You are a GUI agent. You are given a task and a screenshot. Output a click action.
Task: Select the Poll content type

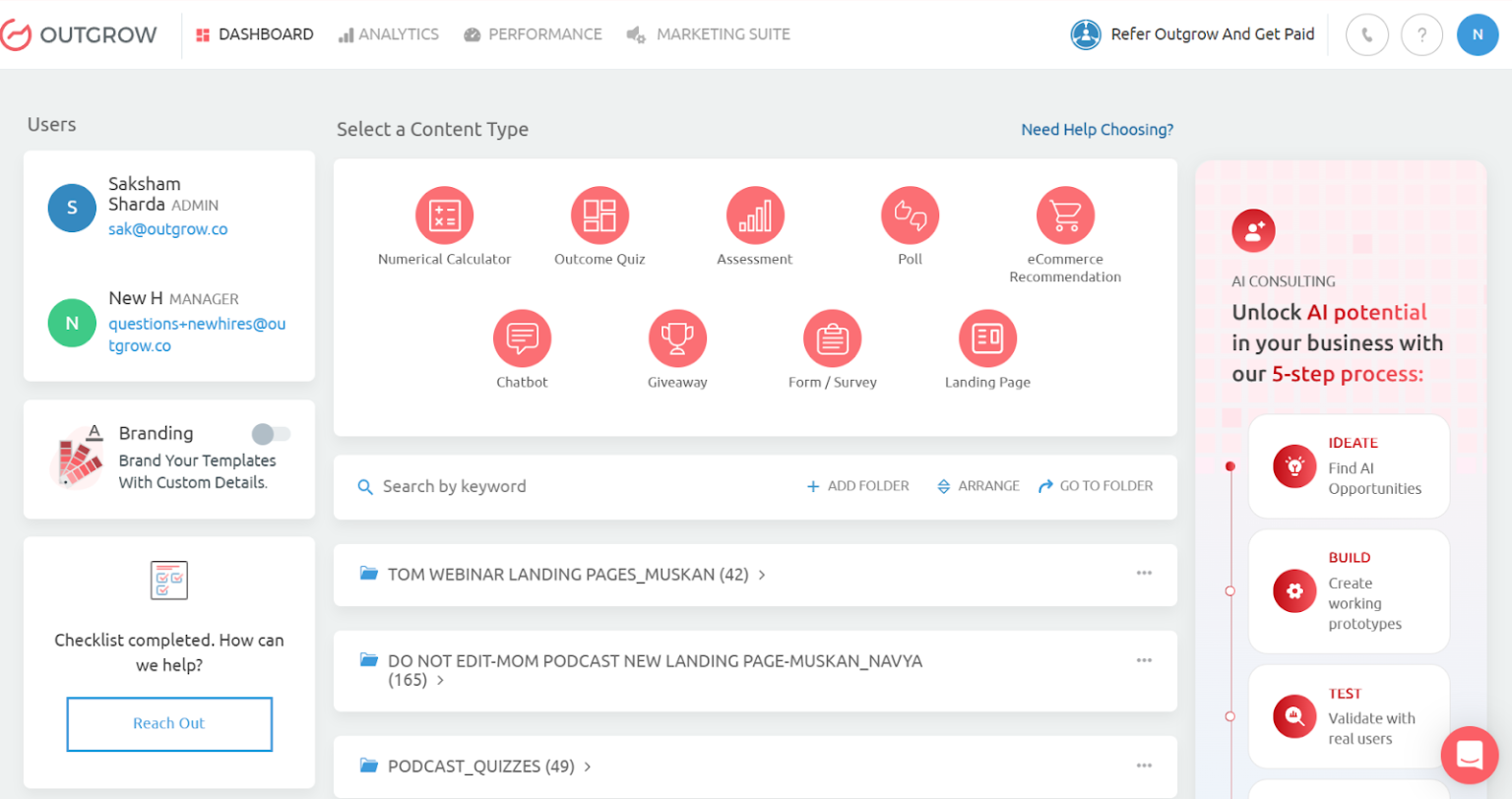tap(909, 215)
